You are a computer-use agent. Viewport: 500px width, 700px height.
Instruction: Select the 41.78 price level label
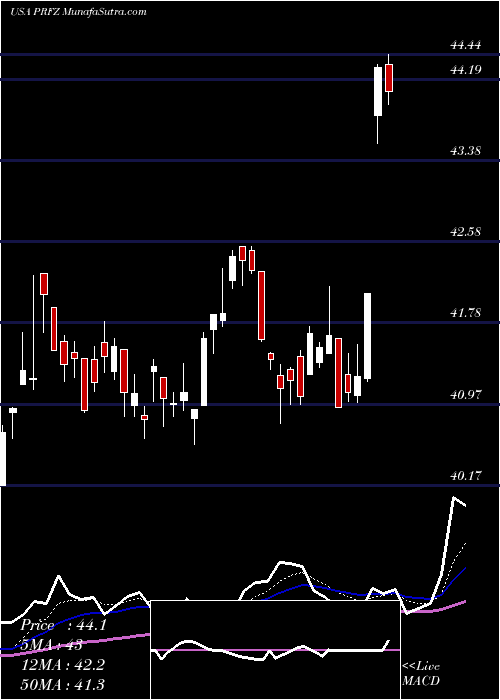tap(466, 313)
